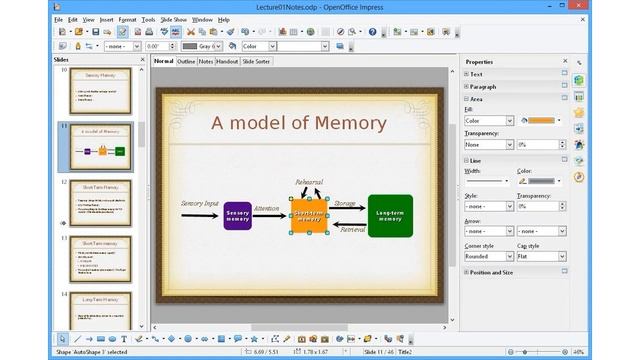This screenshot has width=640, height=360.
Task: Click the Print icon in toolbar
Action: click(x=149, y=32)
